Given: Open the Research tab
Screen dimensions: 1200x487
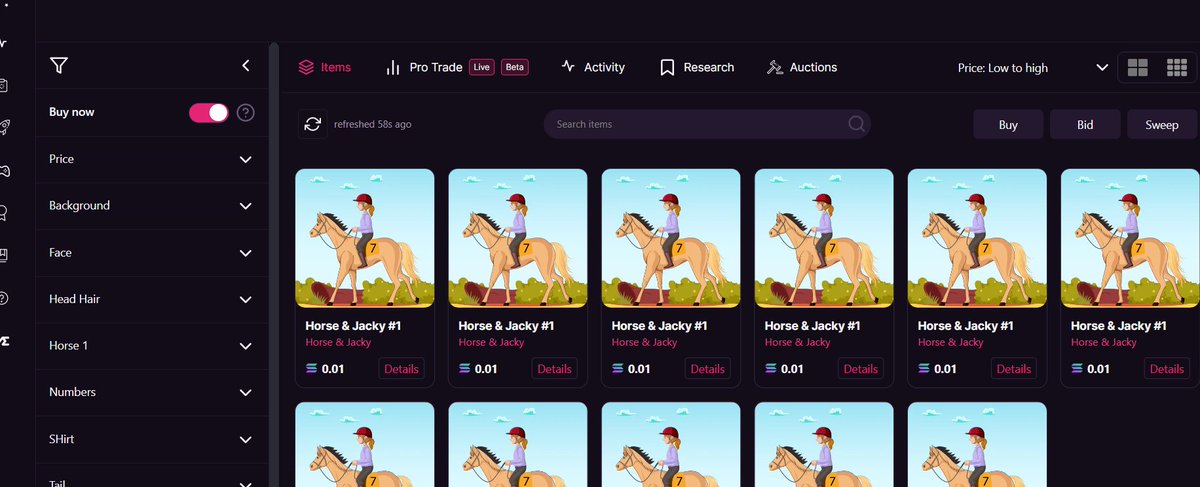Looking at the screenshot, I should [697, 67].
